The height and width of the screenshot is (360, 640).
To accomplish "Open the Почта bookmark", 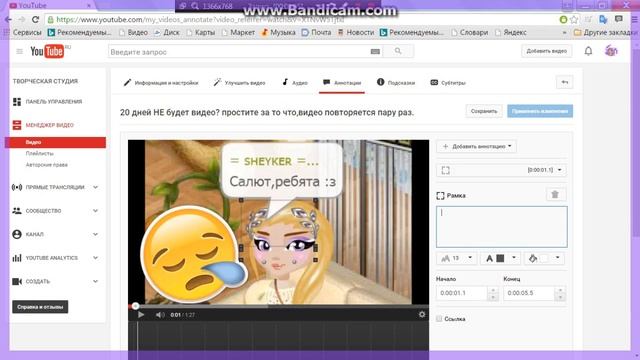I will click(x=317, y=32).
